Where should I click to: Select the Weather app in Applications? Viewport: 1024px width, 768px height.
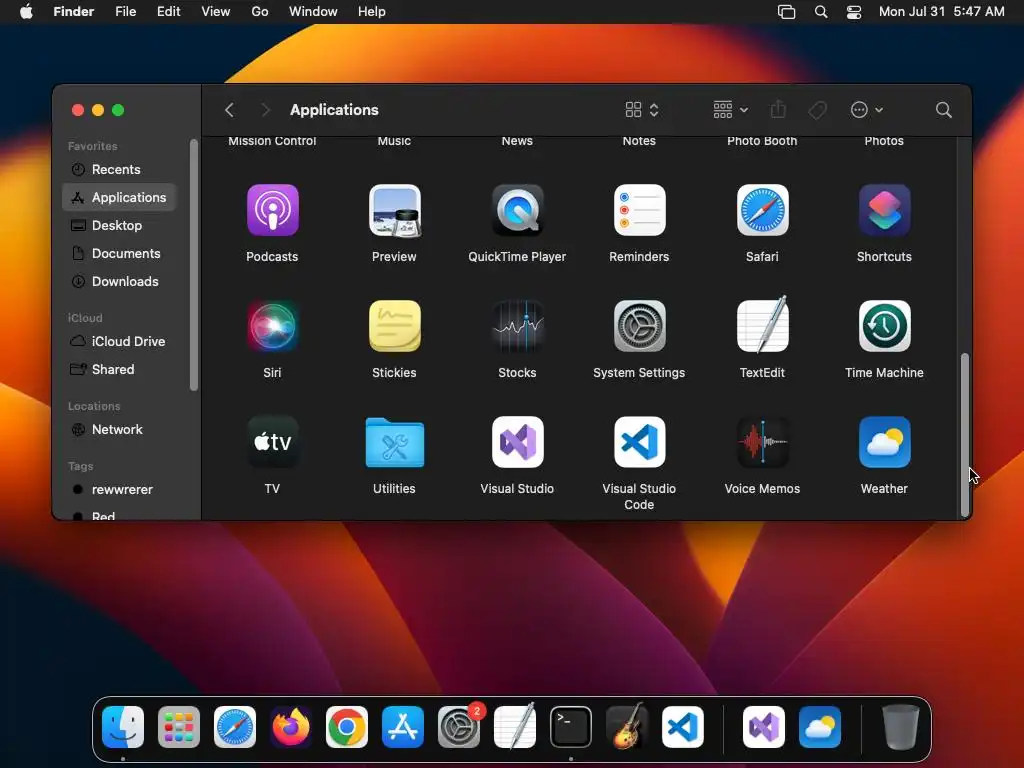884,442
